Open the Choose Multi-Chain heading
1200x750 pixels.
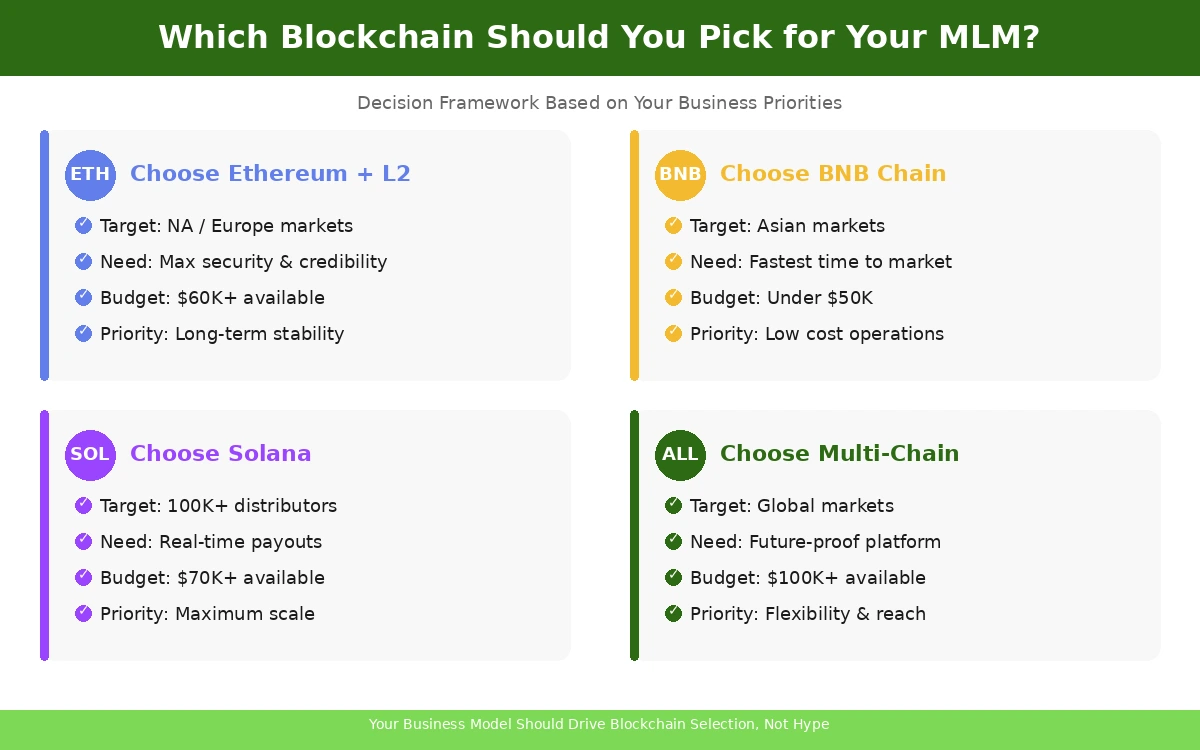[839, 454]
